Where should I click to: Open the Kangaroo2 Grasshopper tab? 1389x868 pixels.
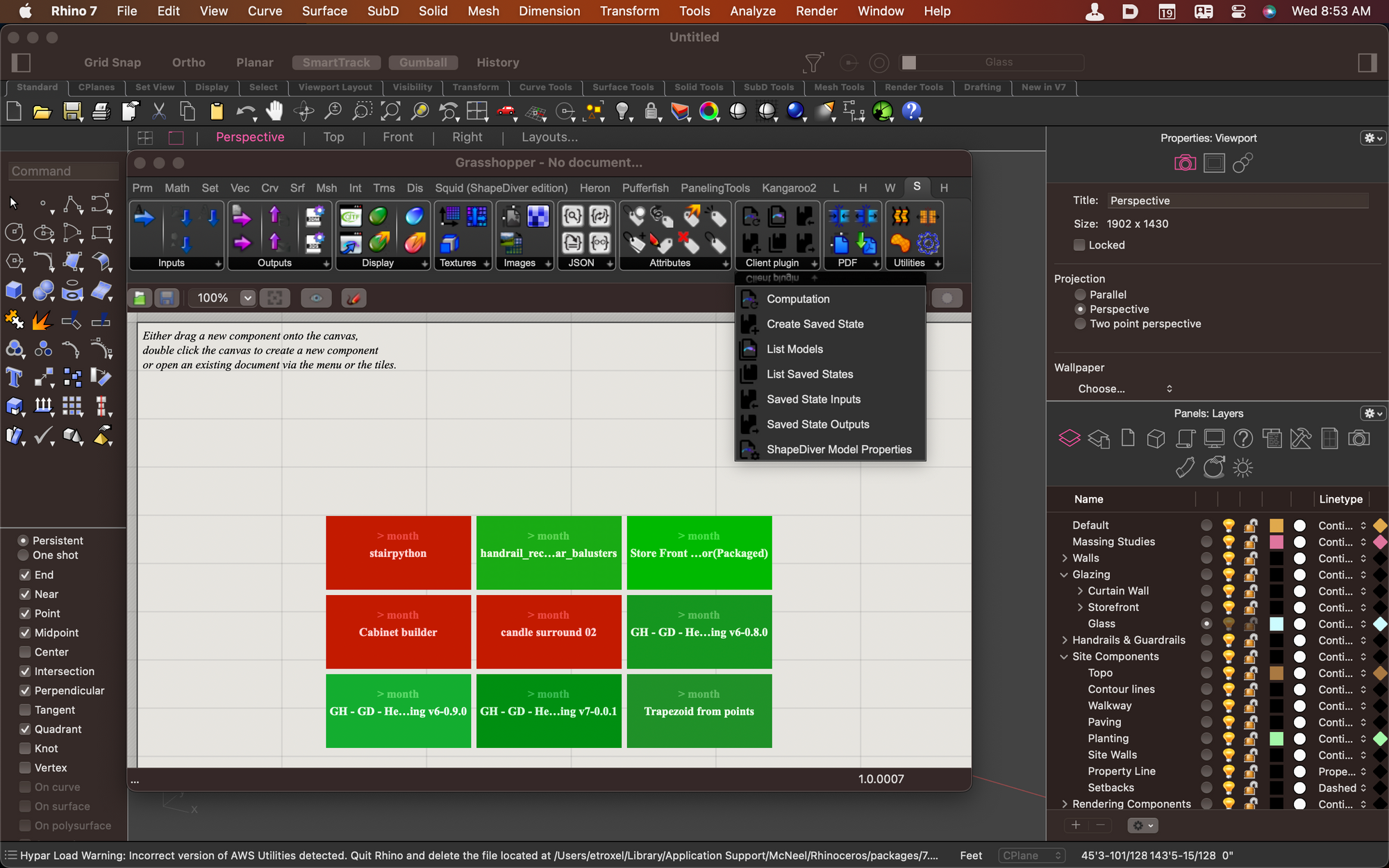click(x=788, y=188)
